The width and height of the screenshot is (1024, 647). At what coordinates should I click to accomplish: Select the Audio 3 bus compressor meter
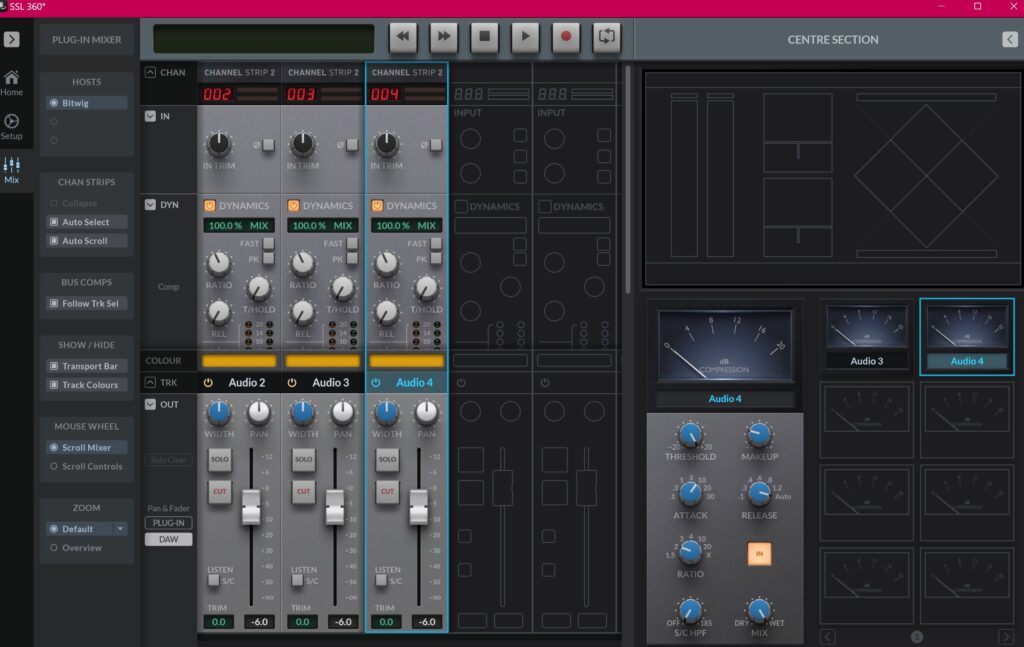(x=866, y=328)
